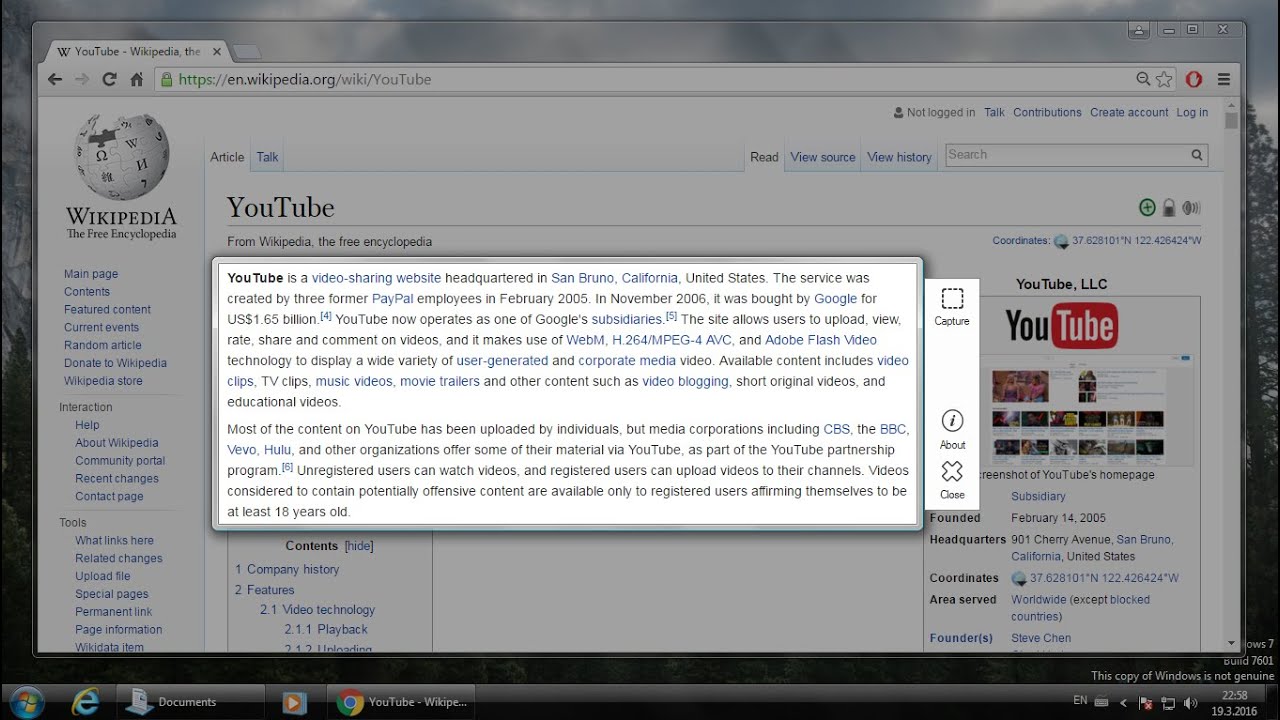
Task: Click the Create account link
Action: (x=1129, y=113)
